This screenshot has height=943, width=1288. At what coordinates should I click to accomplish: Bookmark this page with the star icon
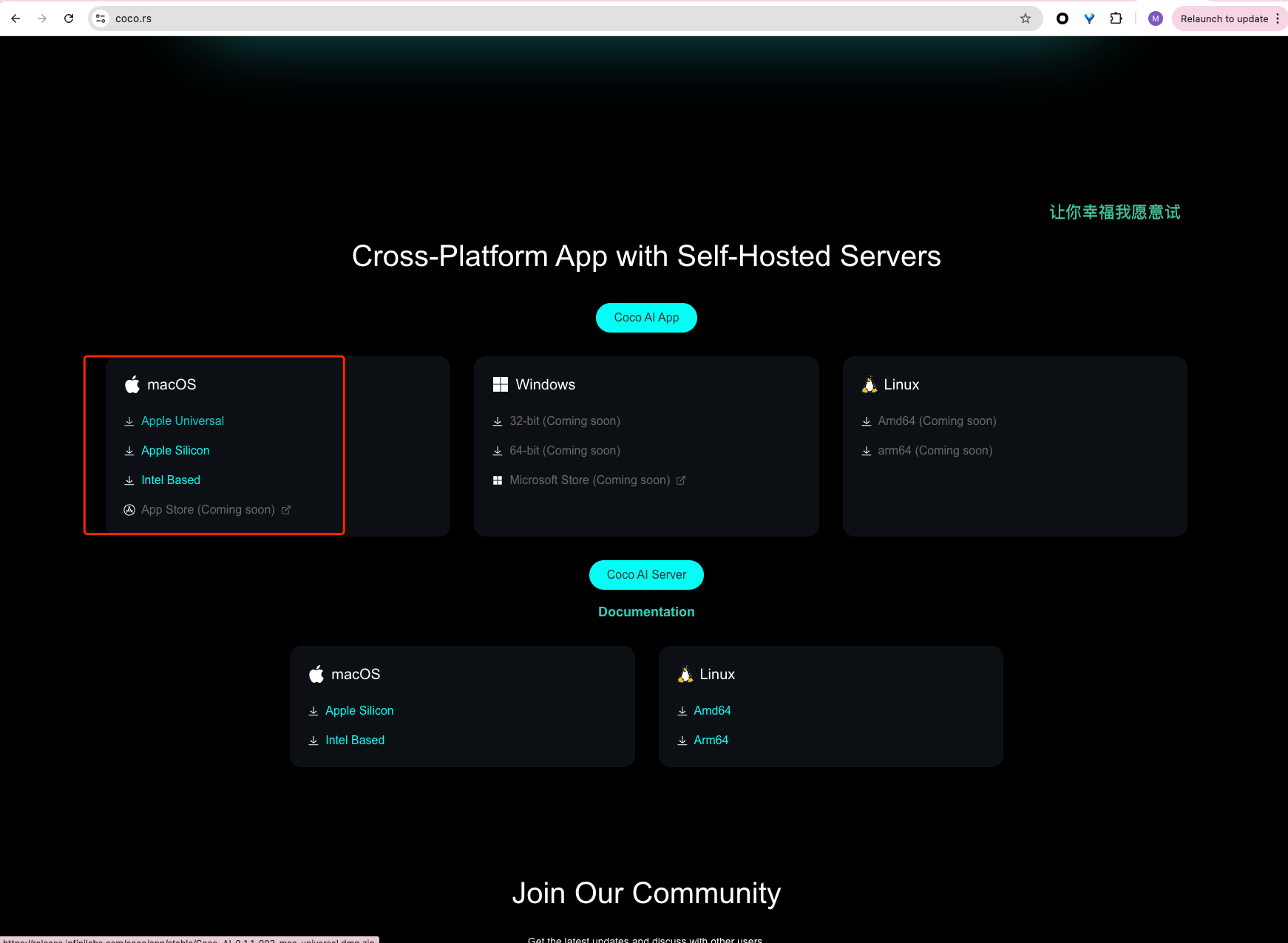(1025, 18)
